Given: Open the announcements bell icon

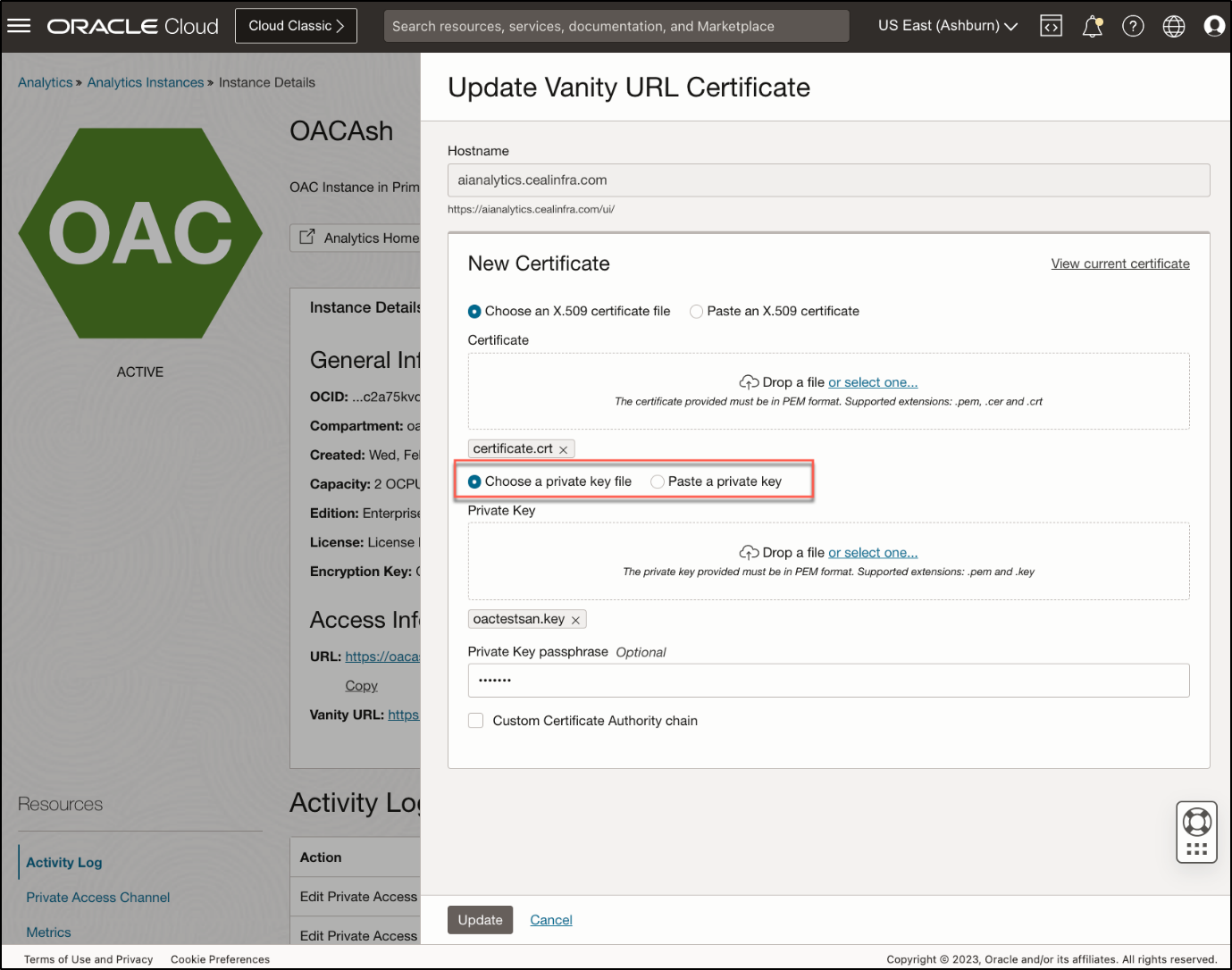Looking at the screenshot, I should 1092,26.
